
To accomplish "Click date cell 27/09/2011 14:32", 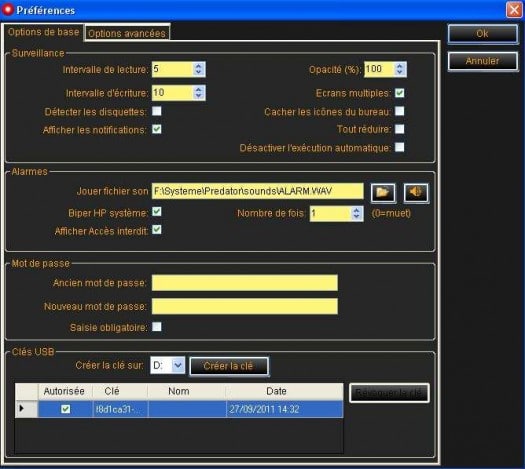I will click(x=285, y=409).
